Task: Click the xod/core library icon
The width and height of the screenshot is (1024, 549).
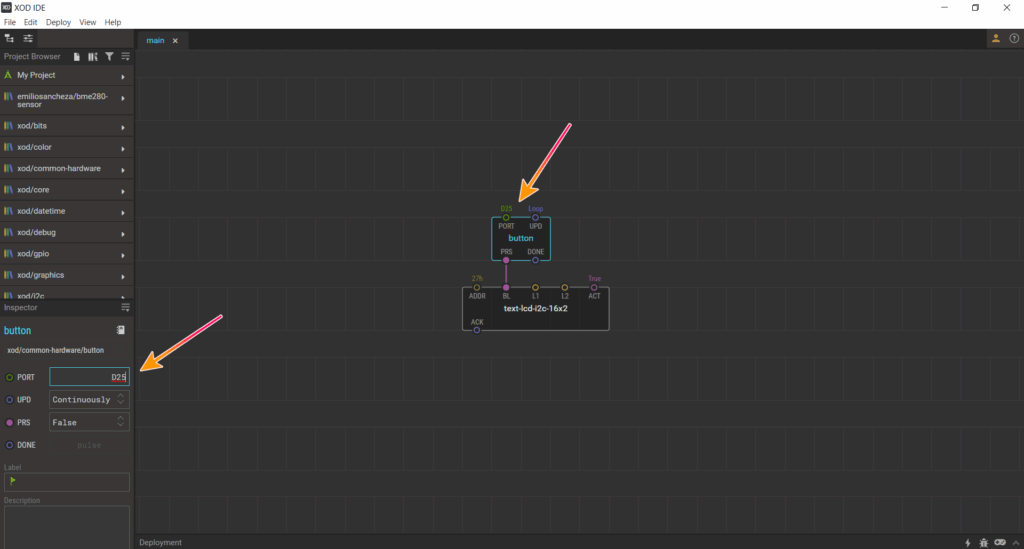Action: tap(8, 189)
